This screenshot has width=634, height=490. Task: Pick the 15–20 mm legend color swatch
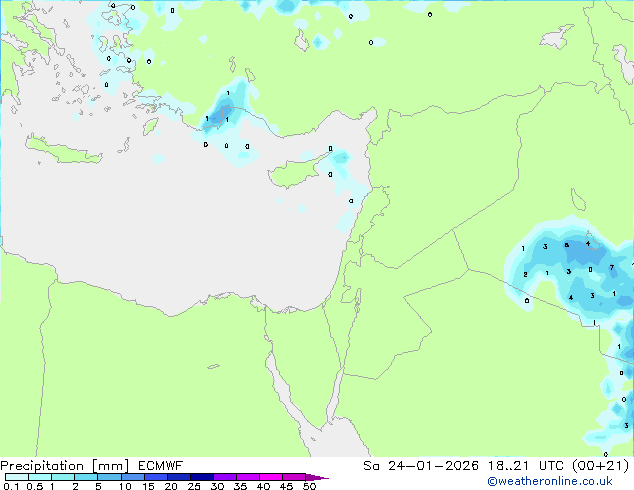155,477
